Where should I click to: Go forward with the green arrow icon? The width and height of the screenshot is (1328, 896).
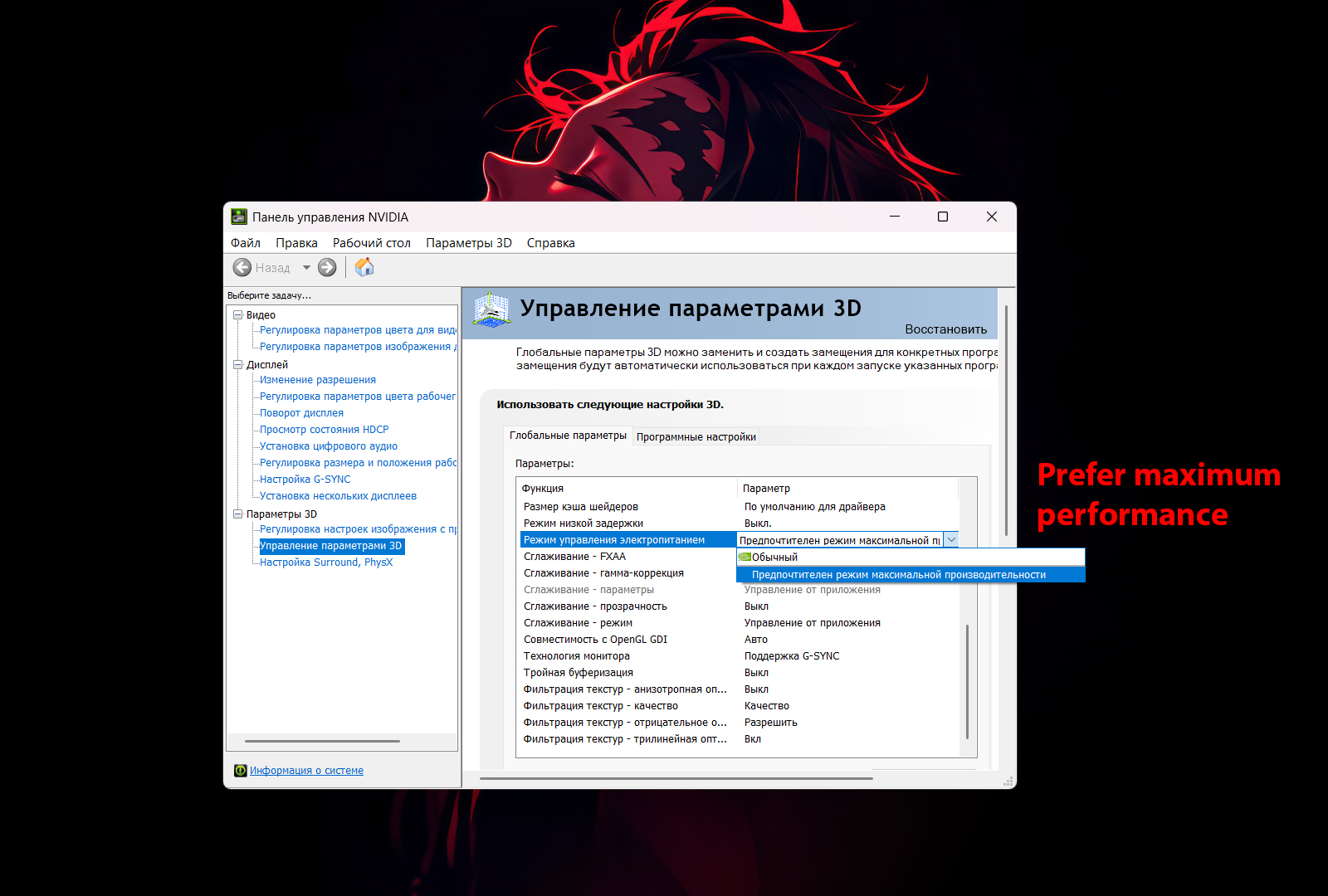[327, 267]
